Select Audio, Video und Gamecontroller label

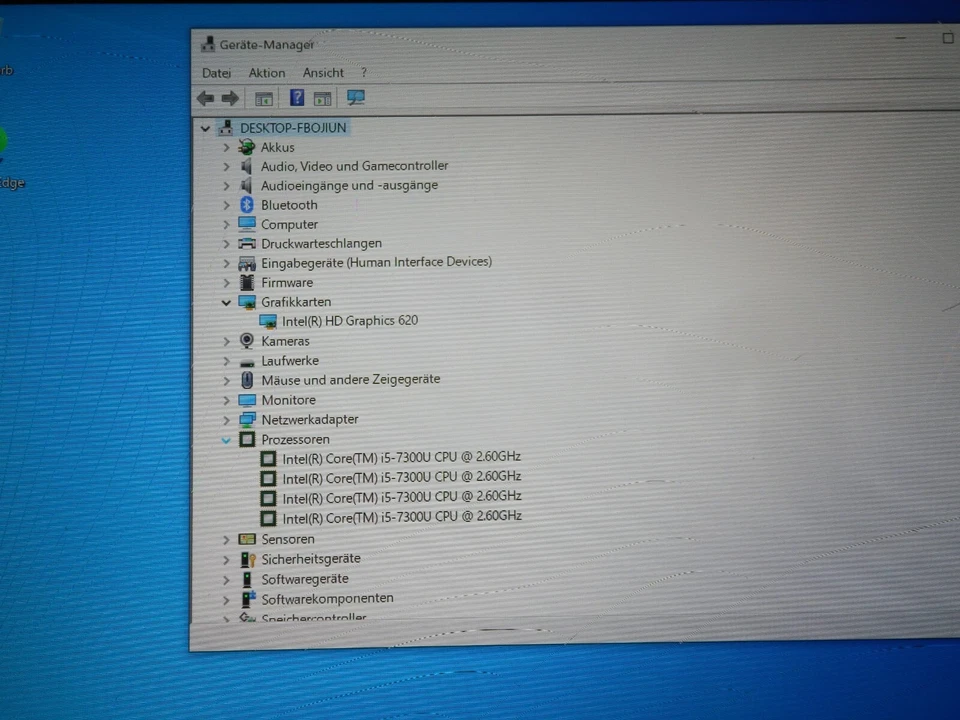[354, 166]
